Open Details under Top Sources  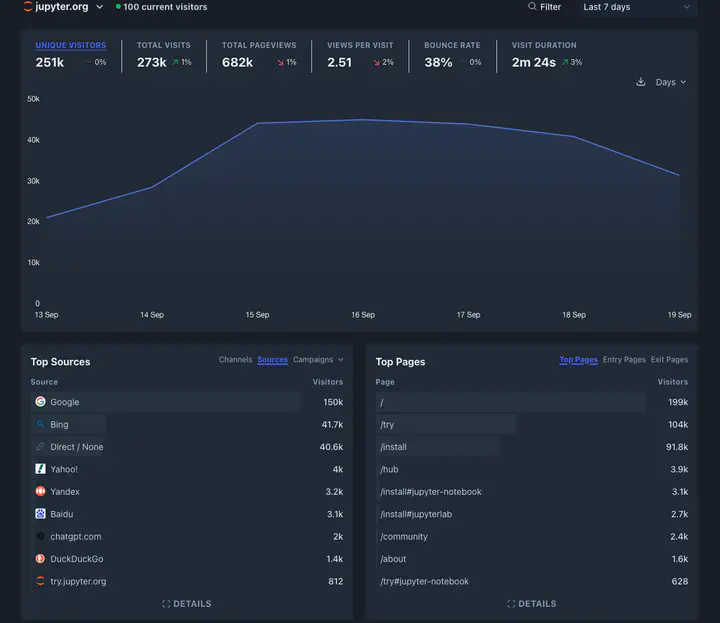[187, 604]
